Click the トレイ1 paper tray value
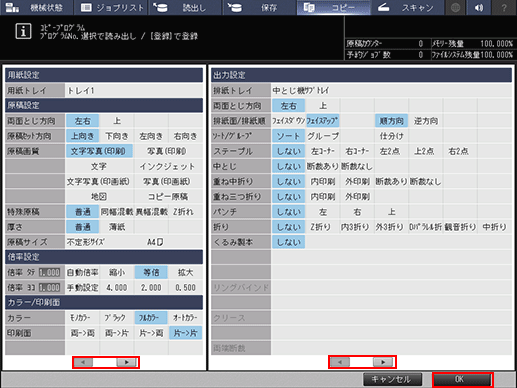This screenshot has width=517, height=388. (134, 90)
